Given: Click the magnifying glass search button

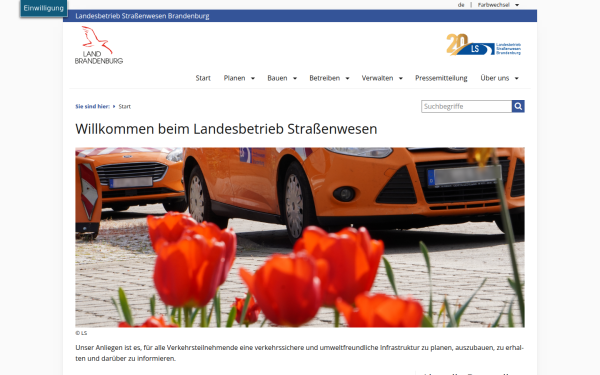Looking at the screenshot, I should click(x=518, y=106).
